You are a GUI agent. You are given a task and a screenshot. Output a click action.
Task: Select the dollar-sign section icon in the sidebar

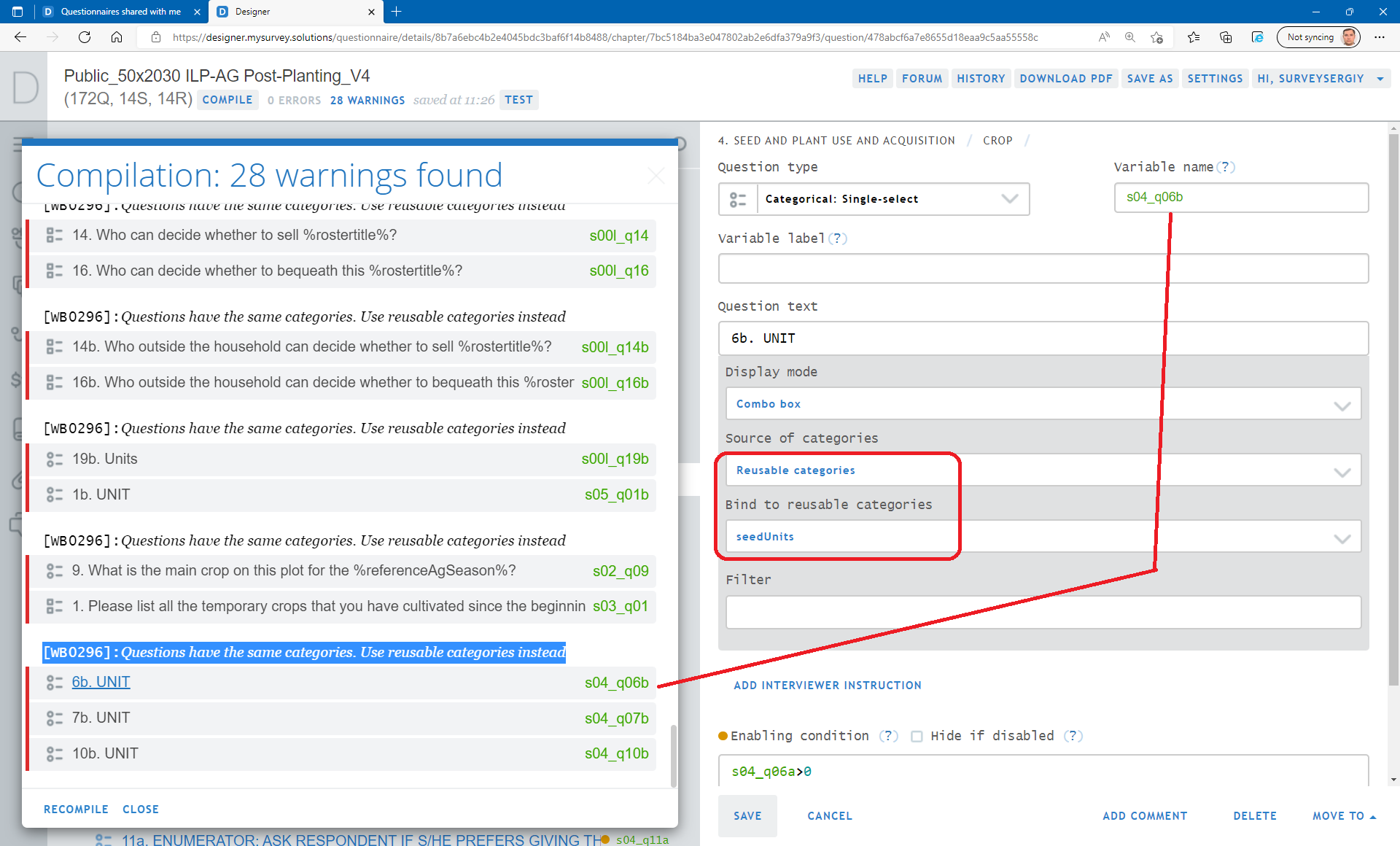point(16,379)
